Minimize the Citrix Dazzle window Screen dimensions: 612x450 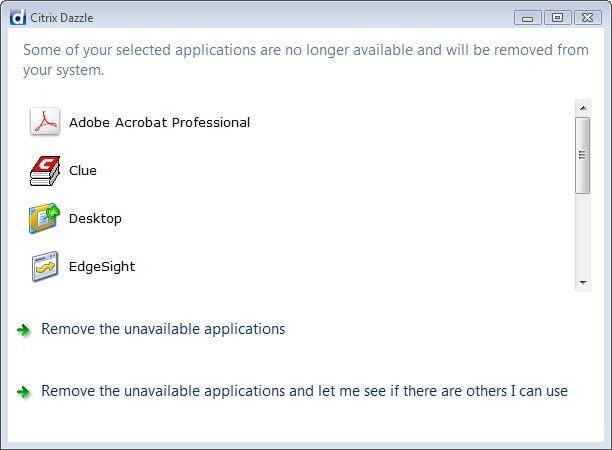tap(529, 17)
